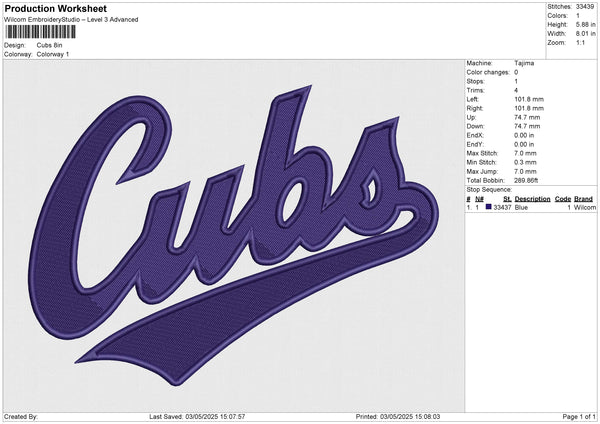Click the Color changes value 0
Viewport: 600px width, 424px height.
click(x=516, y=72)
